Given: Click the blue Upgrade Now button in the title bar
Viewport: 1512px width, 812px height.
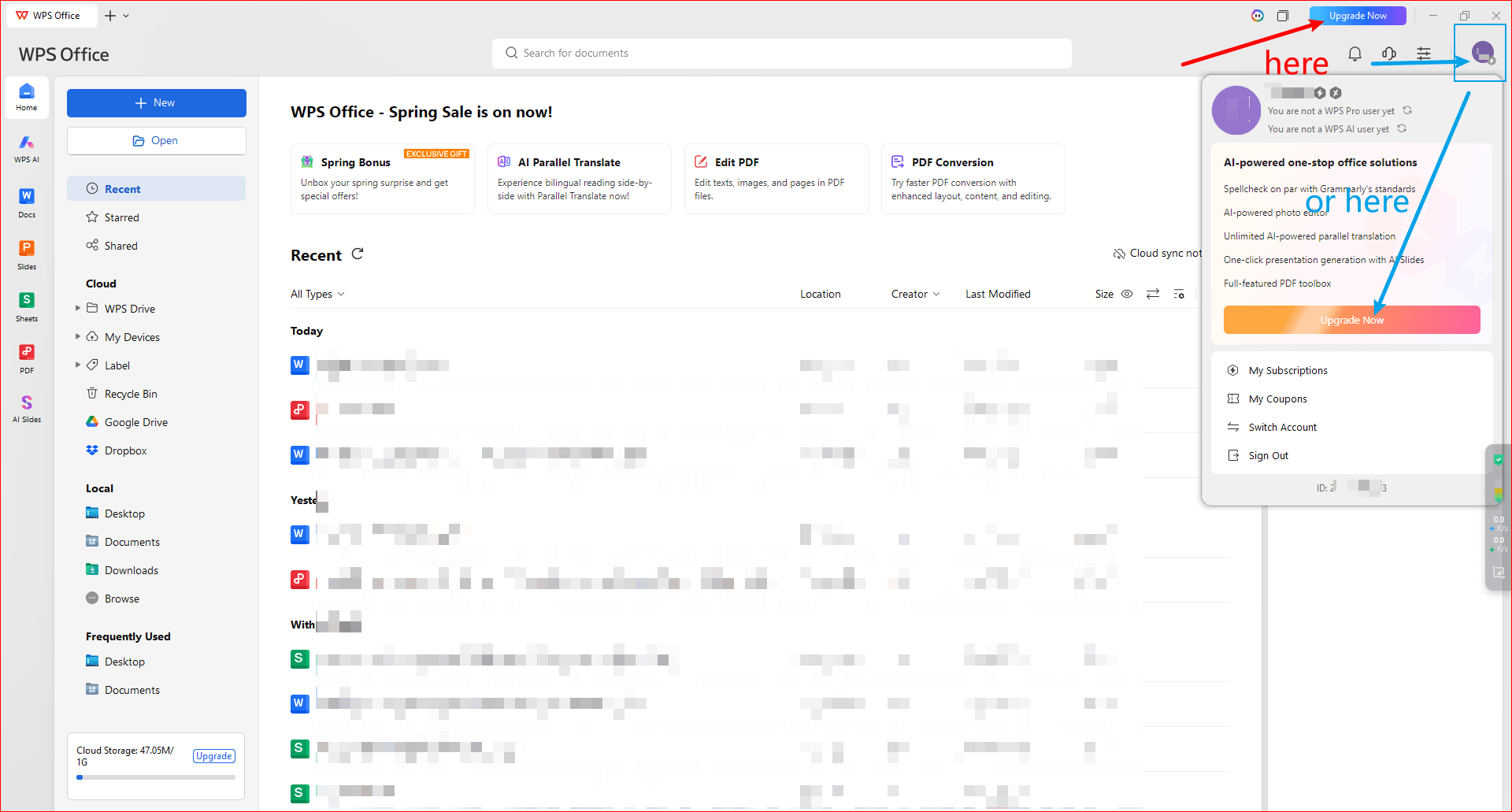Looking at the screenshot, I should pos(1358,16).
